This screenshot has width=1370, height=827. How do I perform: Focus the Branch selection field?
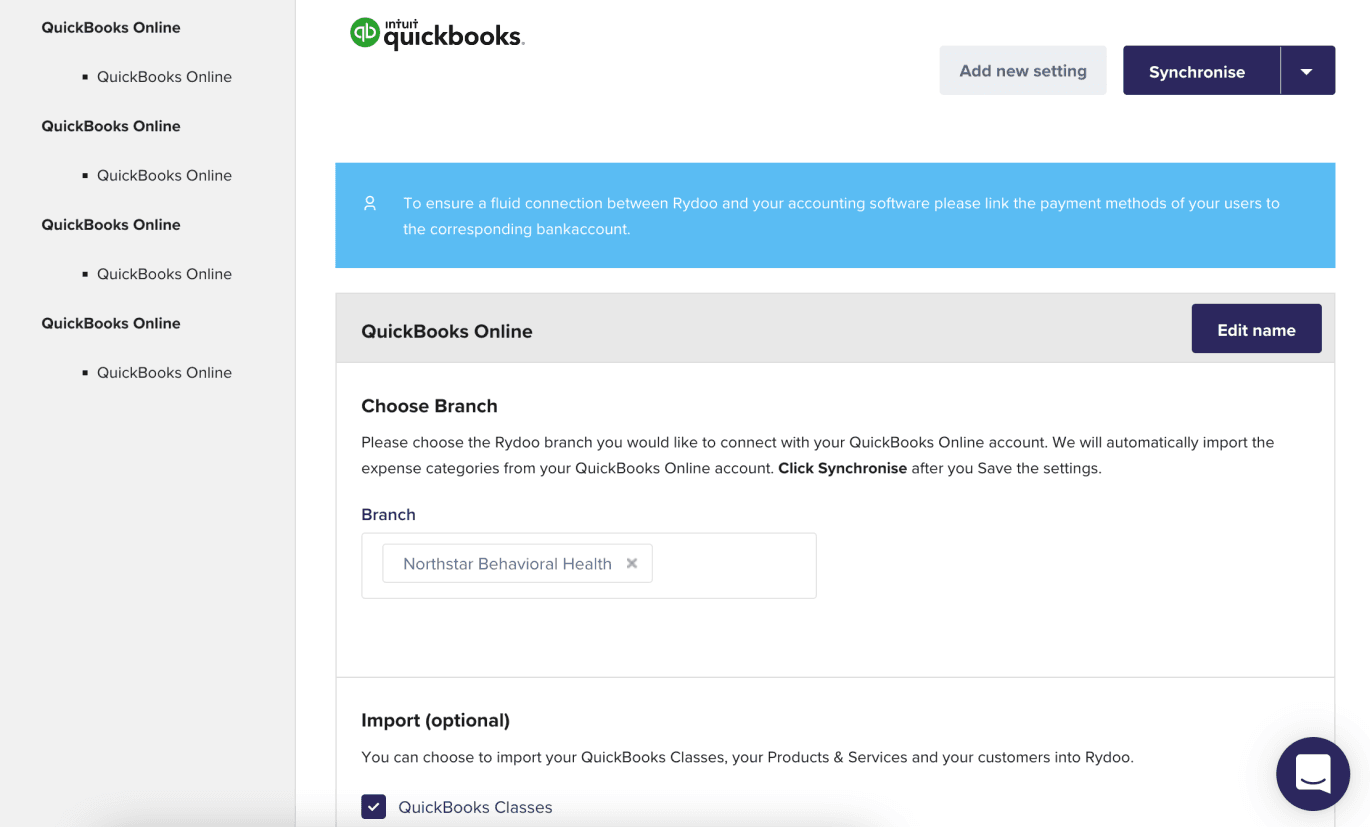pos(730,565)
